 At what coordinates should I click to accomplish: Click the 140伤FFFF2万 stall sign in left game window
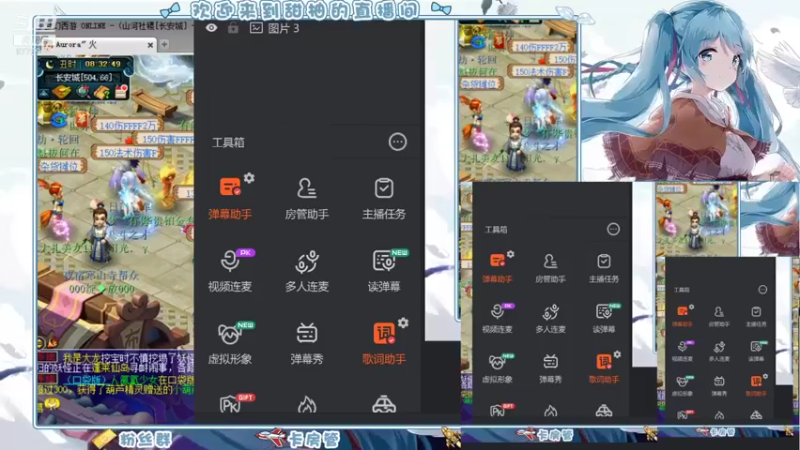(x=127, y=125)
